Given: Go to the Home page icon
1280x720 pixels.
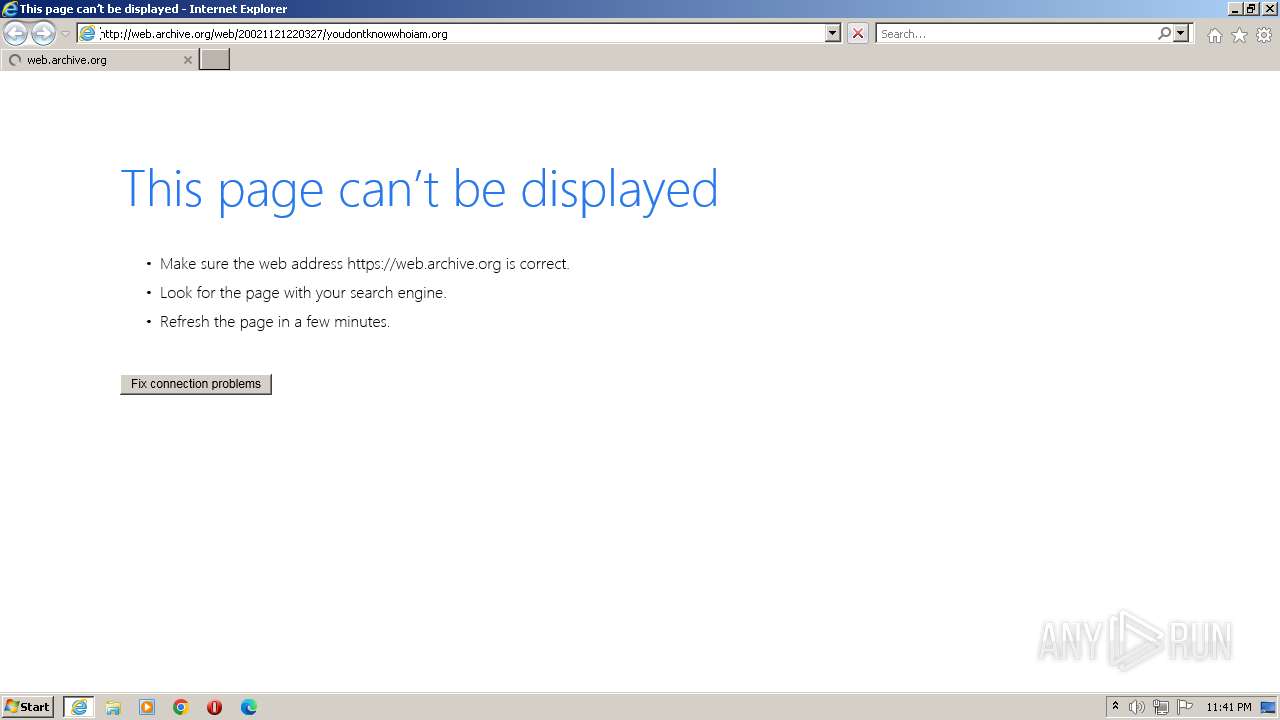Looking at the screenshot, I should [1214, 35].
